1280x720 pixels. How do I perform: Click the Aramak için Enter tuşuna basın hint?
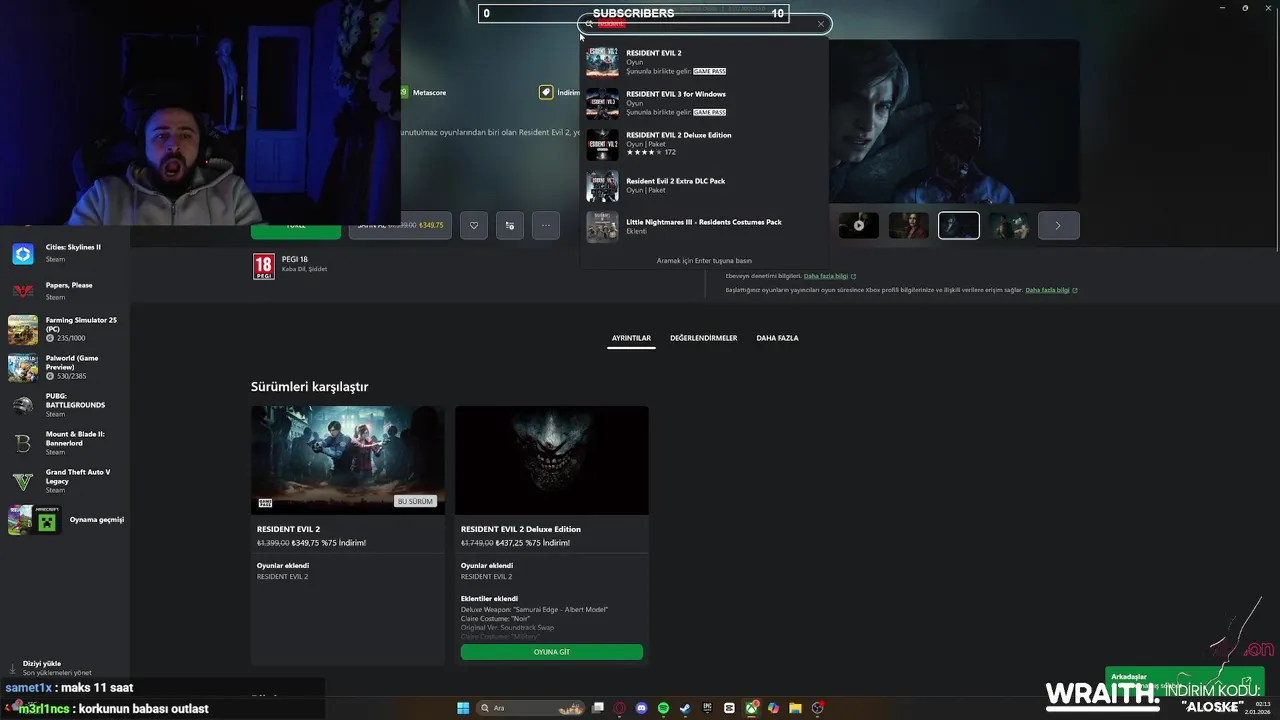(x=704, y=260)
